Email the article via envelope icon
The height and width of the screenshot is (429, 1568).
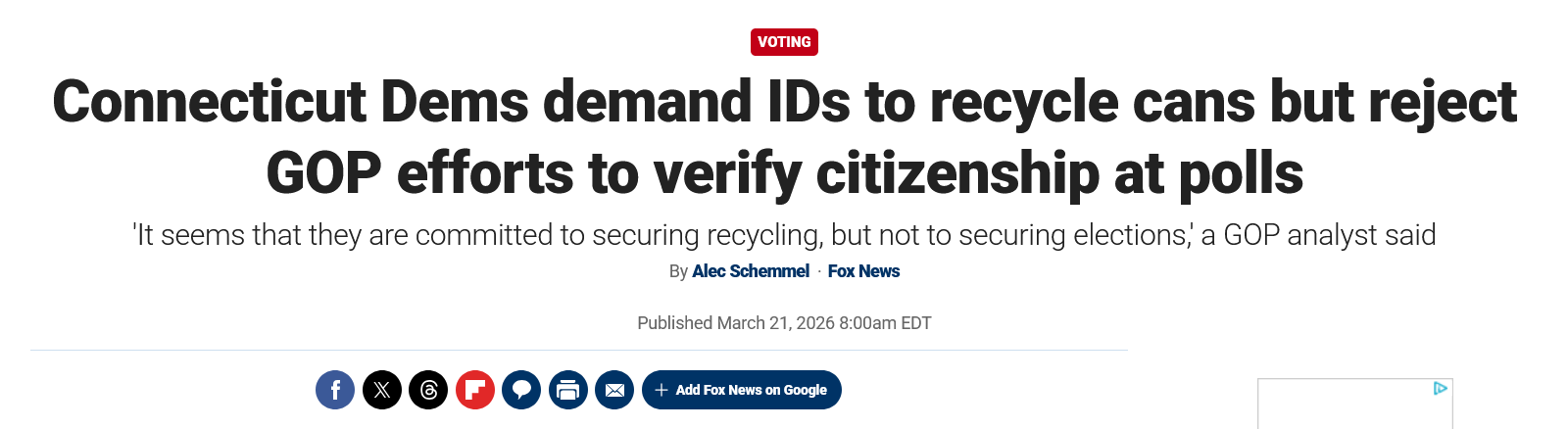pyautogui.click(x=614, y=390)
